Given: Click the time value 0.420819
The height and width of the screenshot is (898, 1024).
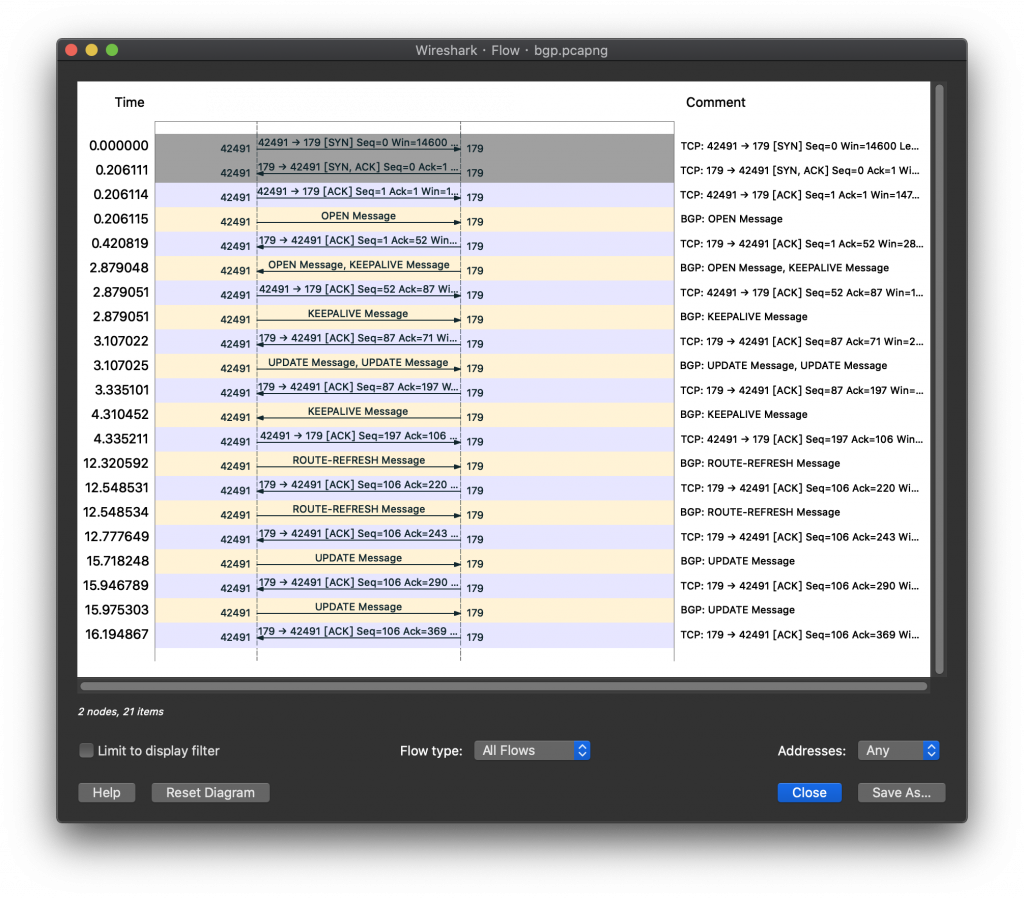Looking at the screenshot, I should (x=120, y=244).
